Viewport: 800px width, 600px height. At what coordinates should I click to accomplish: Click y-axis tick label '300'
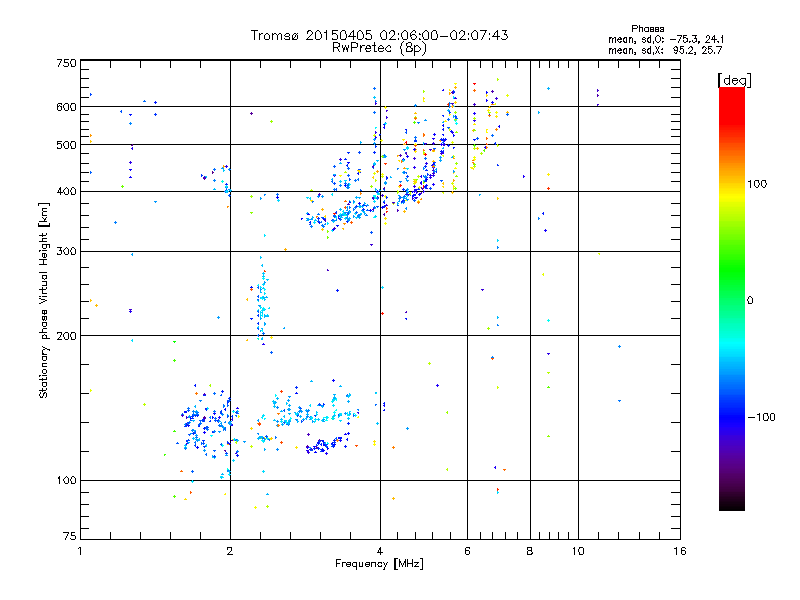66,252
